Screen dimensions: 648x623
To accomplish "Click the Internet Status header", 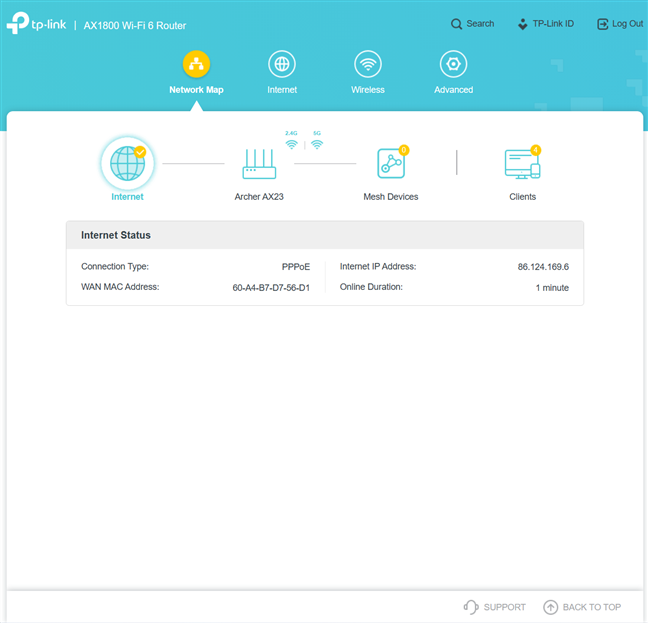I will click(116, 235).
